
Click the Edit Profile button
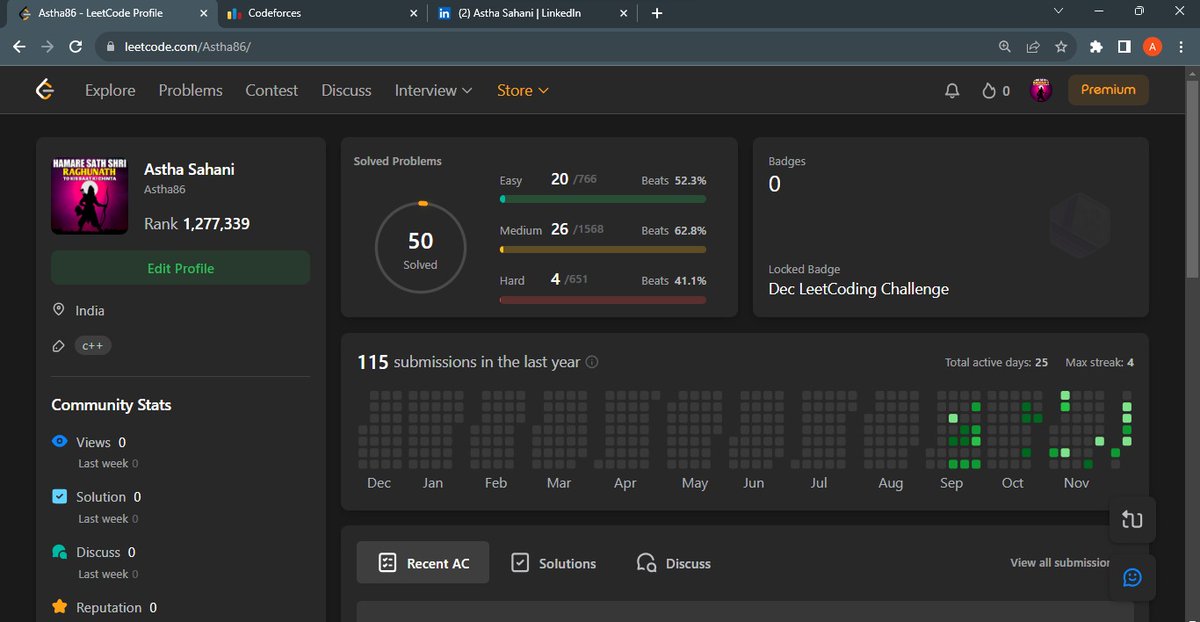pyautogui.click(x=180, y=268)
